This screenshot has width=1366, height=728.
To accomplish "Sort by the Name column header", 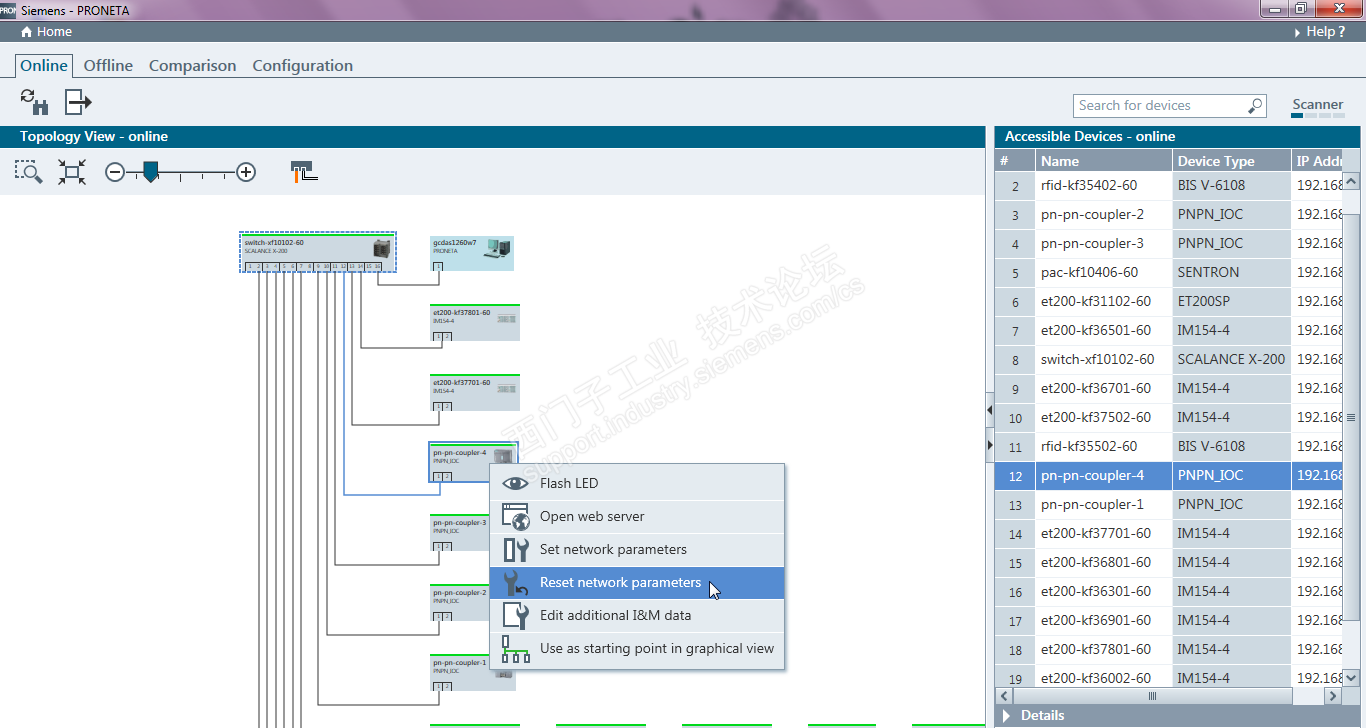I will [x=1104, y=160].
